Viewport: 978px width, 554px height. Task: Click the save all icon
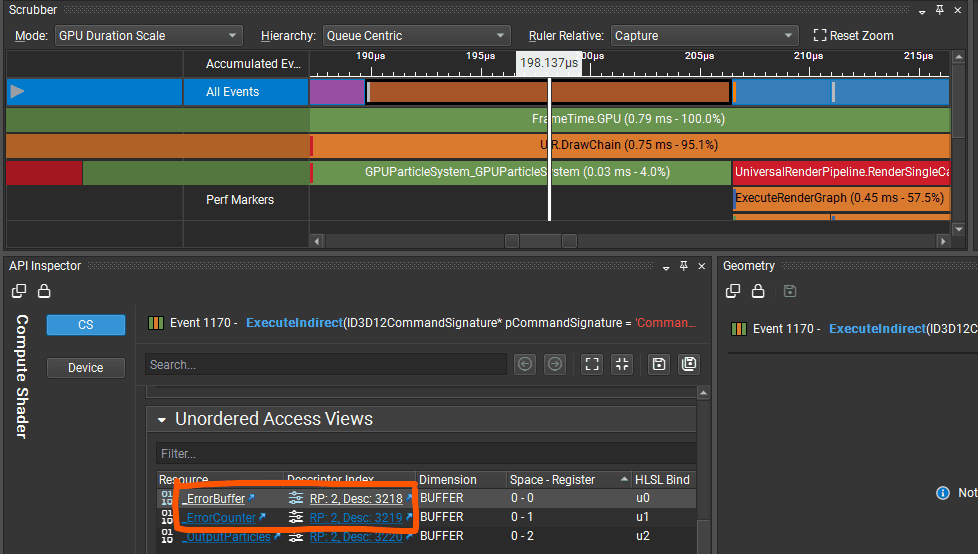click(x=689, y=364)
